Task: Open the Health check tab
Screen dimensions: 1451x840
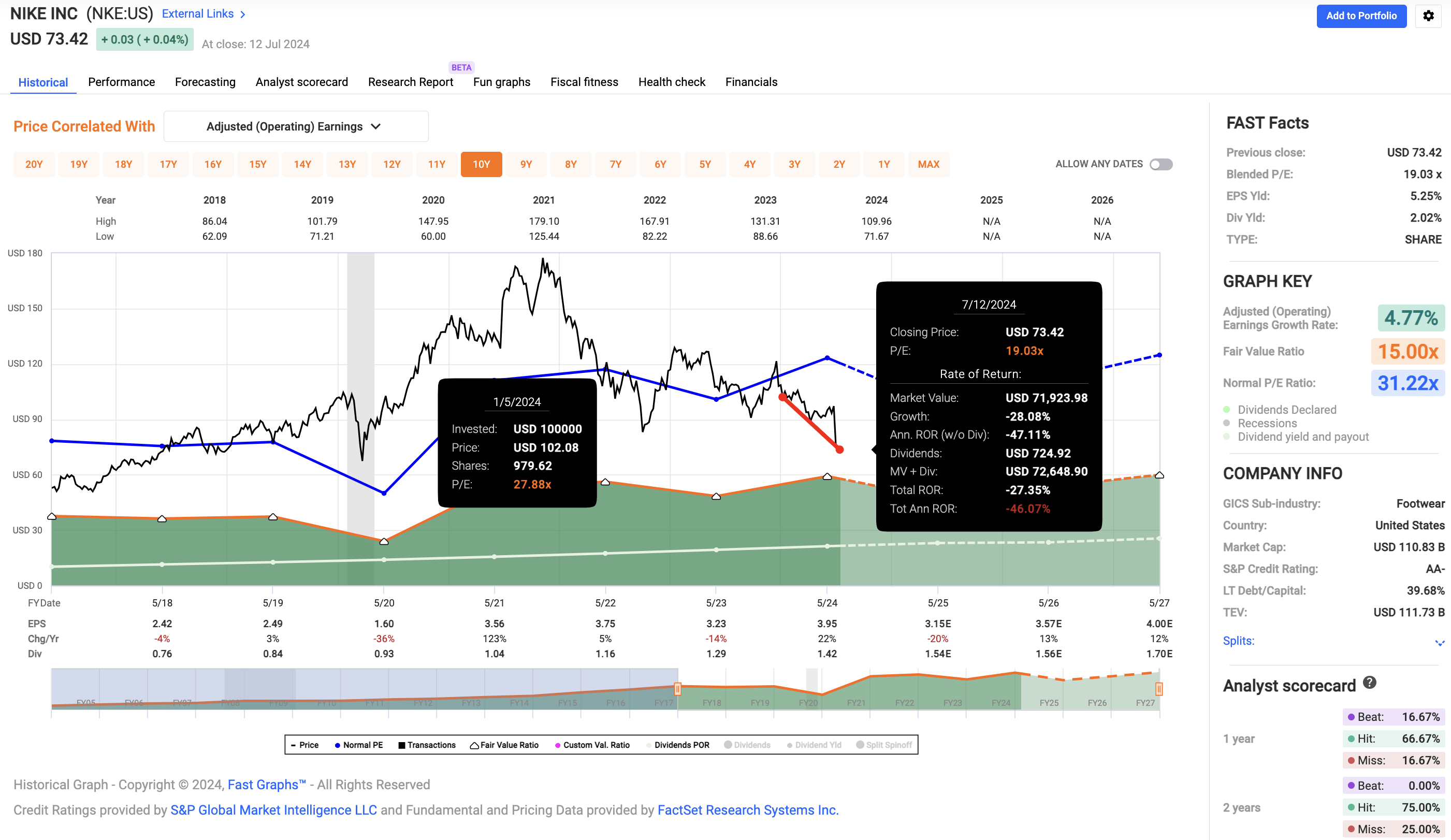Action: pos(672,82)
